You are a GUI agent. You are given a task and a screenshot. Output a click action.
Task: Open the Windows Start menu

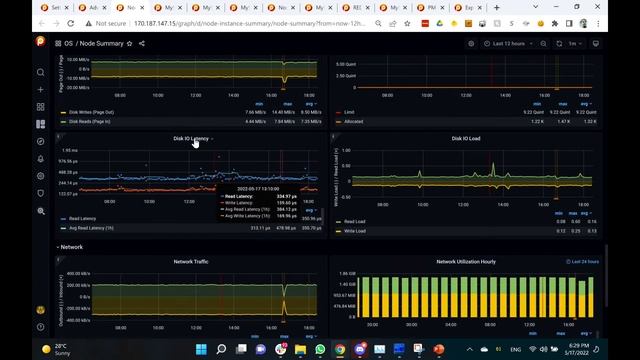(201, 349)
